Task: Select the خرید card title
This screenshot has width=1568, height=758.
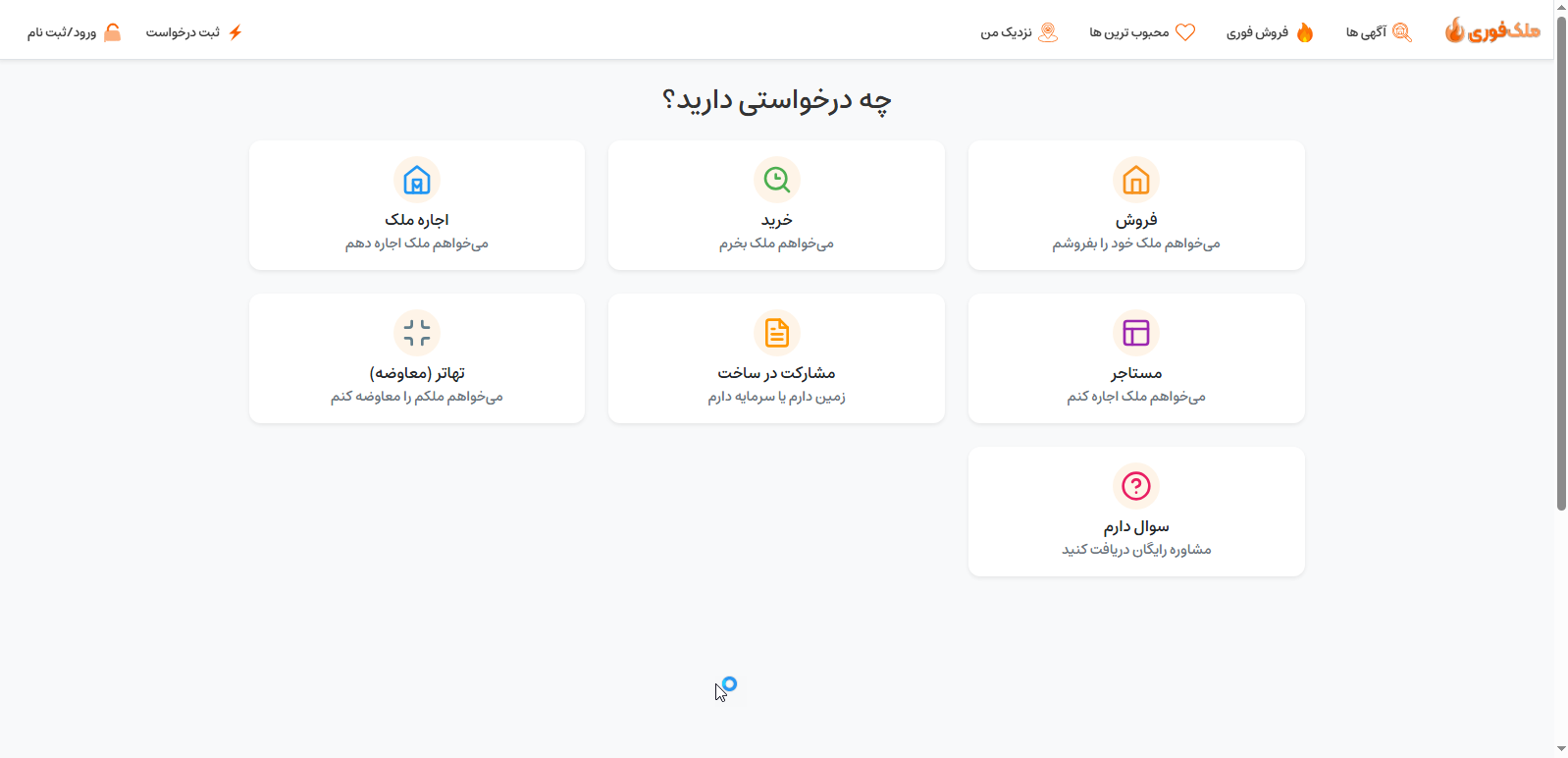Action: [777, 220]
